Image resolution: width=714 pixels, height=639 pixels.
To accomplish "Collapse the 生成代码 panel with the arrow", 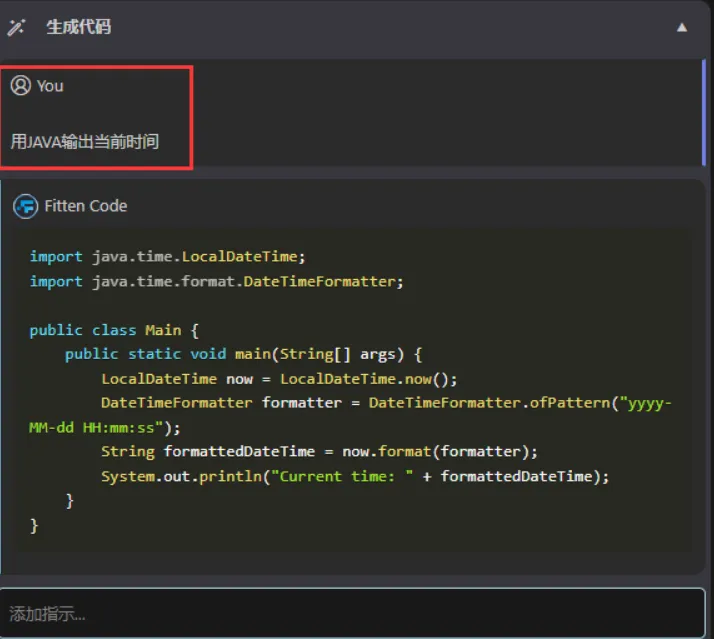I will pyautogui.click(x=682, y=28).
